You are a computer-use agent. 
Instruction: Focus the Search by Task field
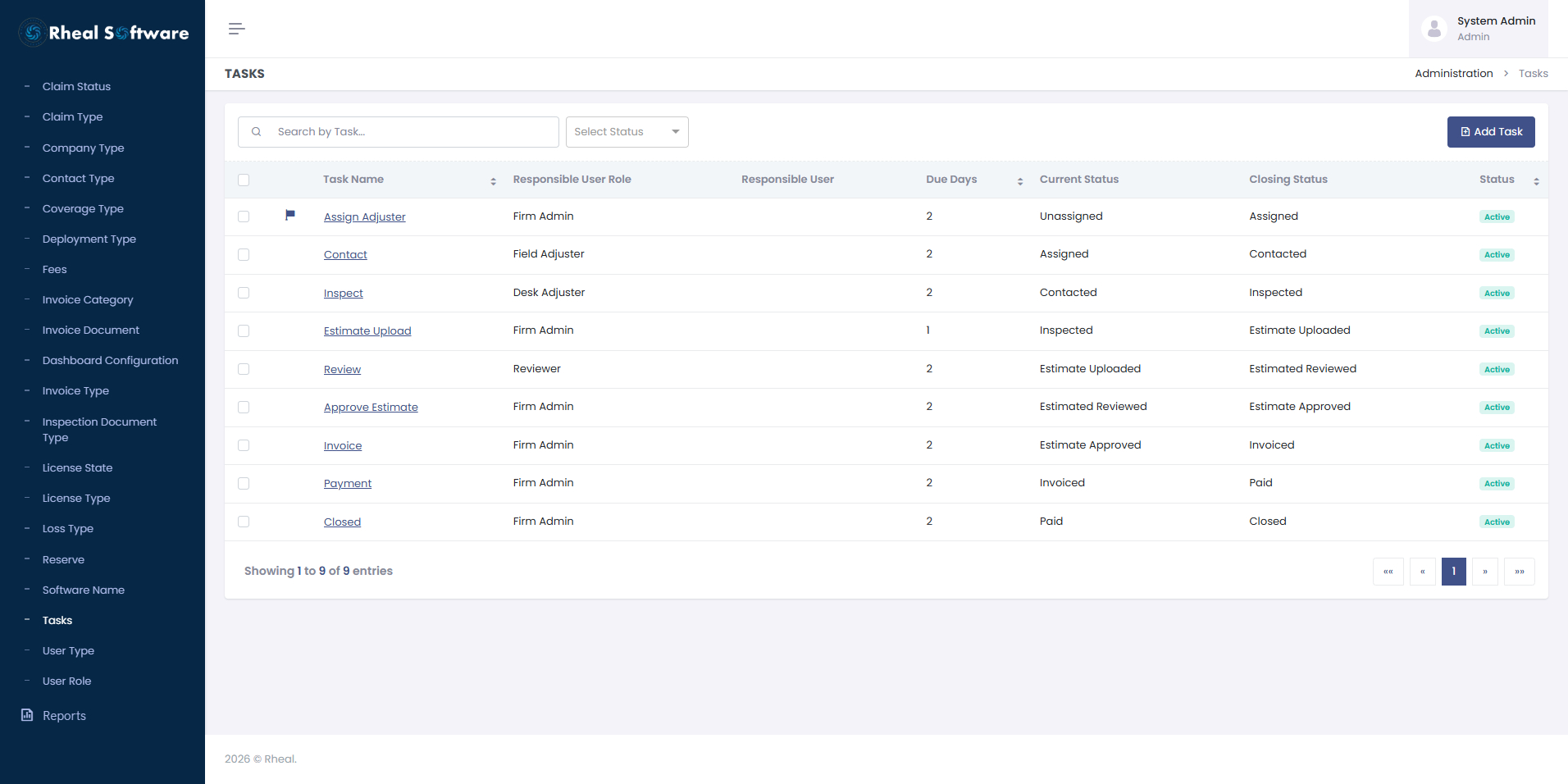tap(399, 132)
